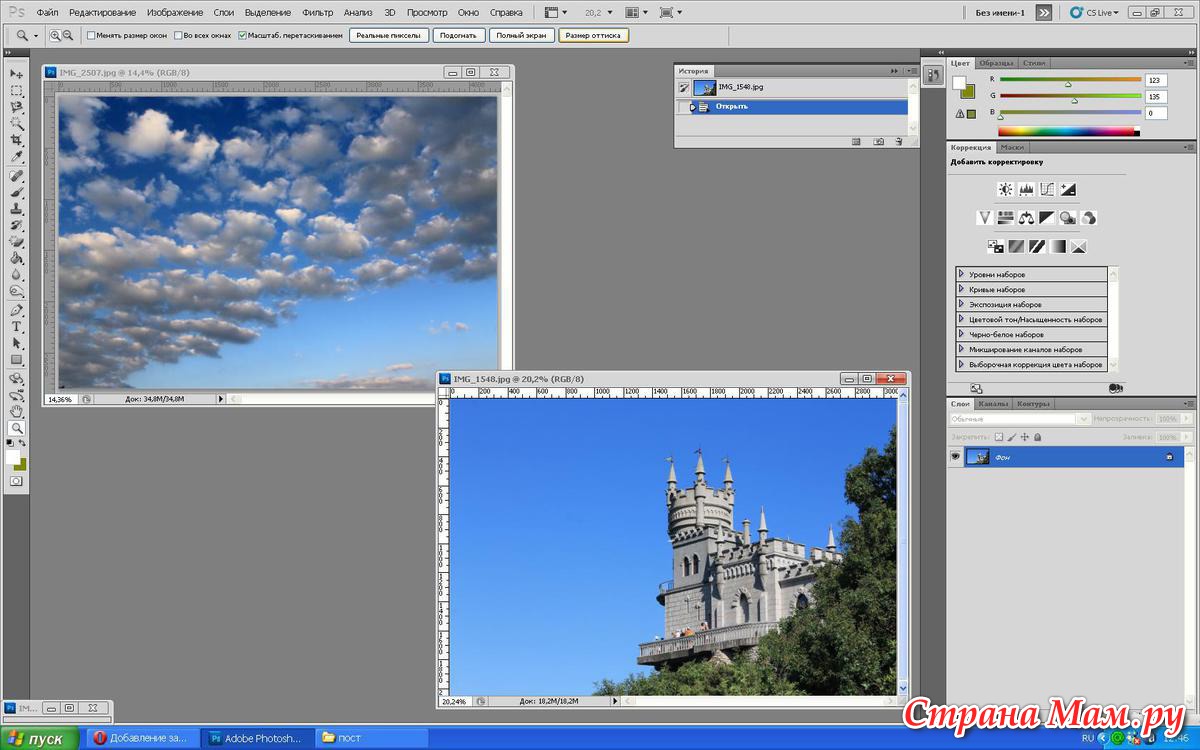Open 'пост' folder in taskbar

point(372,738)
